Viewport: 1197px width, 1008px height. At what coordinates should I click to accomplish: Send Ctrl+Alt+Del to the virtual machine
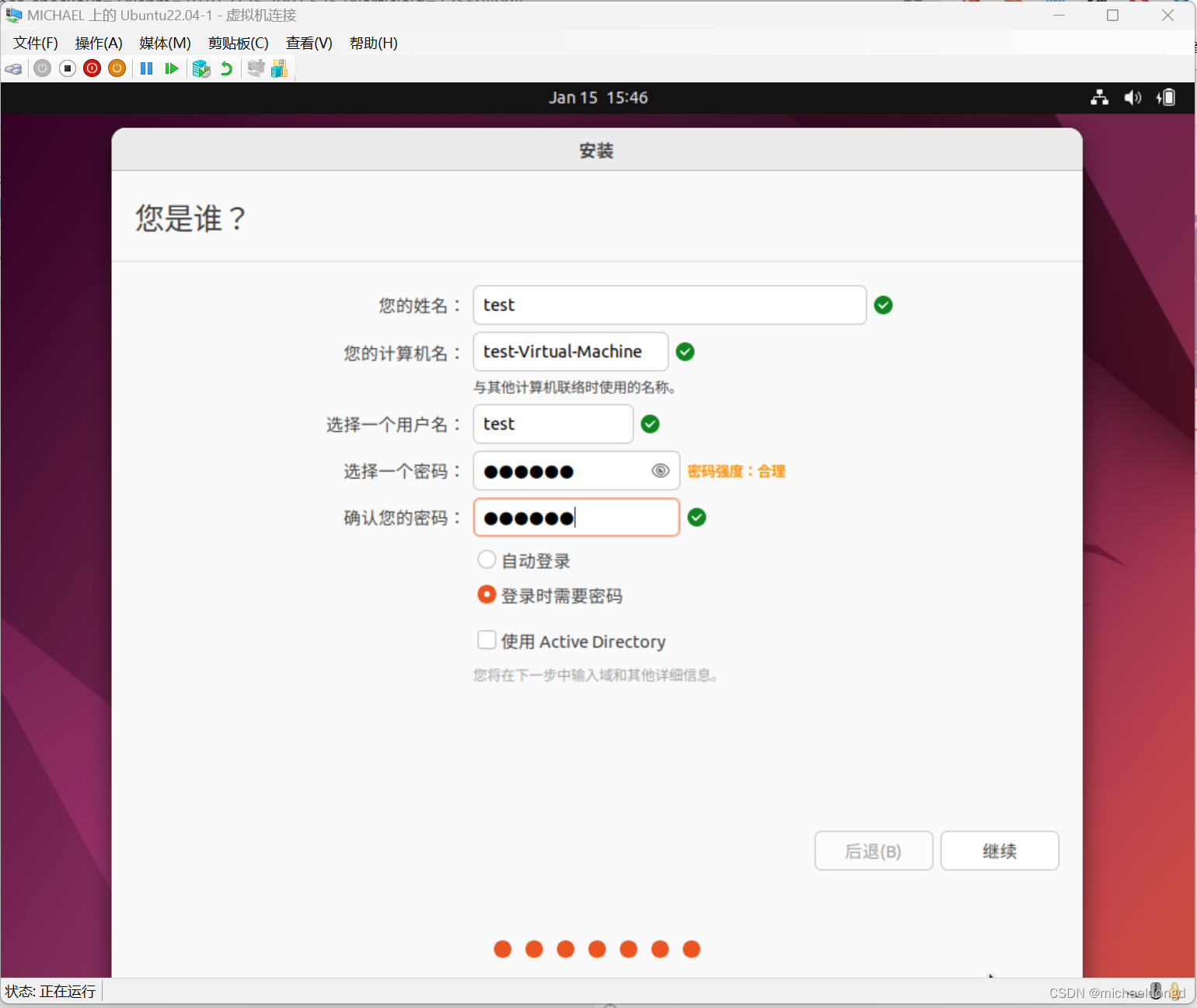tap(13, 68)
